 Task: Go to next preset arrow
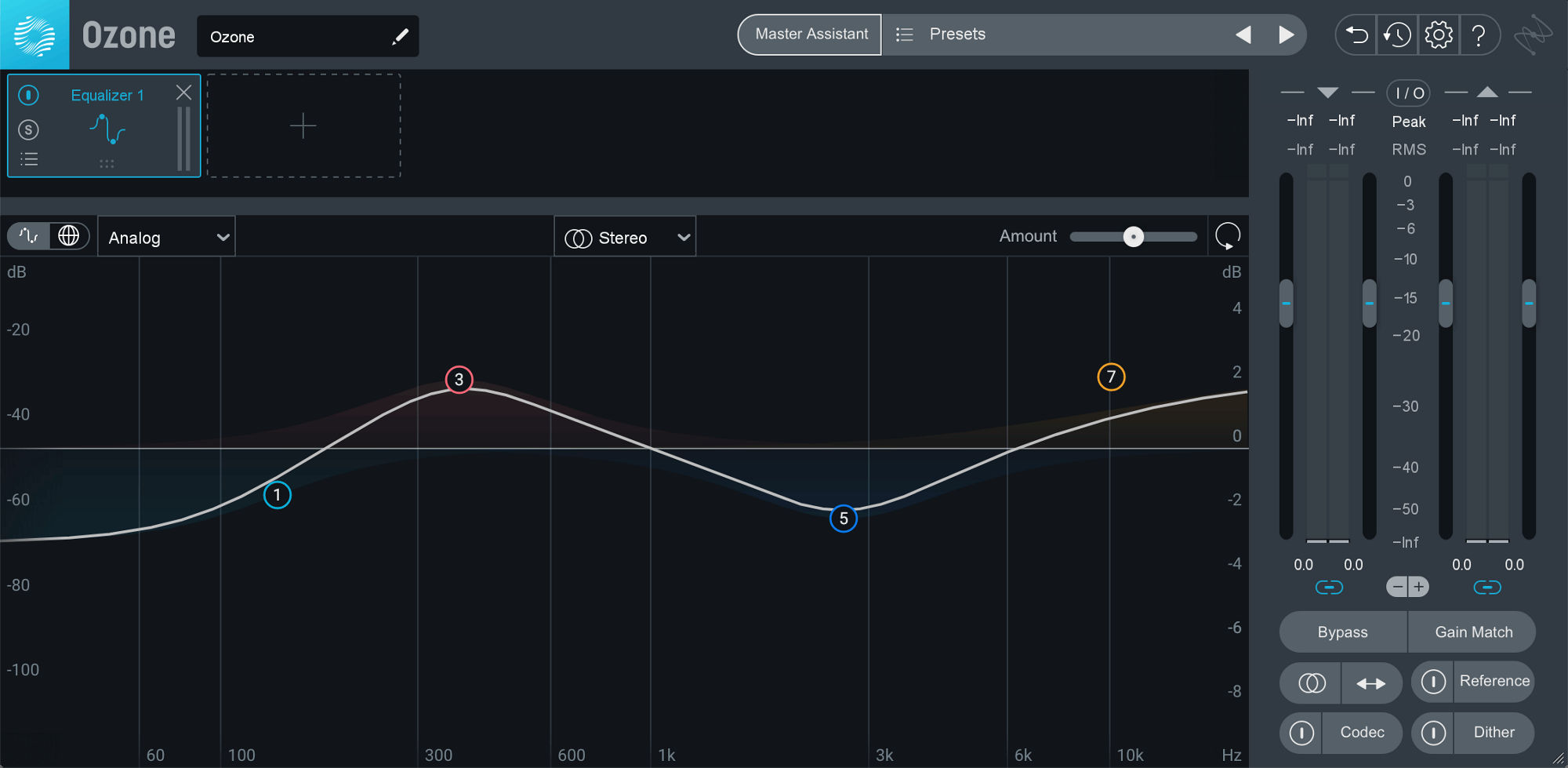pyautogui.click(x=1287, y=35)
